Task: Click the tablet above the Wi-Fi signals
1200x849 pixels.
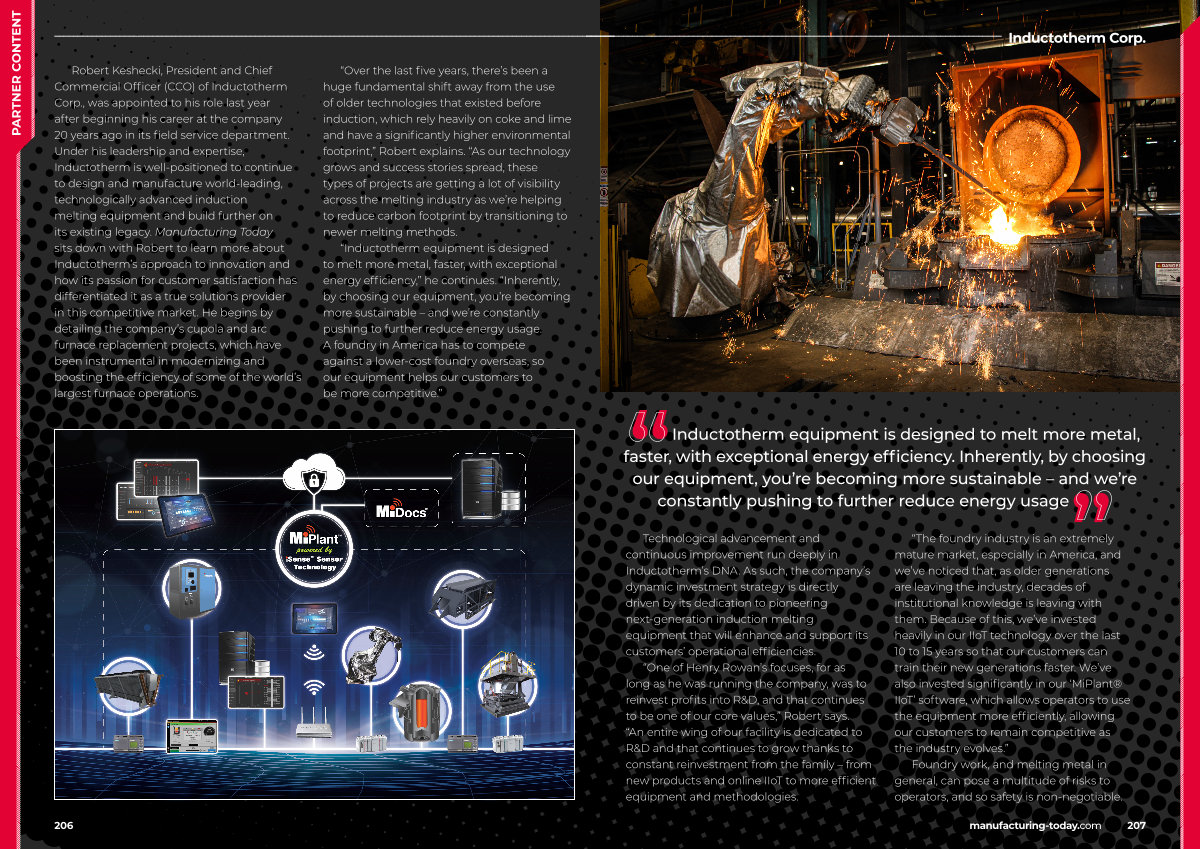Action: pyautogui.click(x=314, y=620)
